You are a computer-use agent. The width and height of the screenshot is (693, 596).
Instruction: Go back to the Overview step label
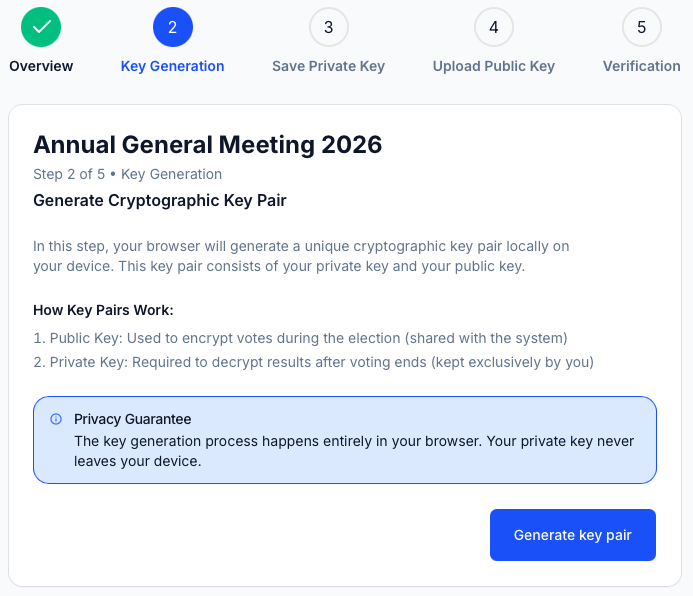tap(41, 66)
